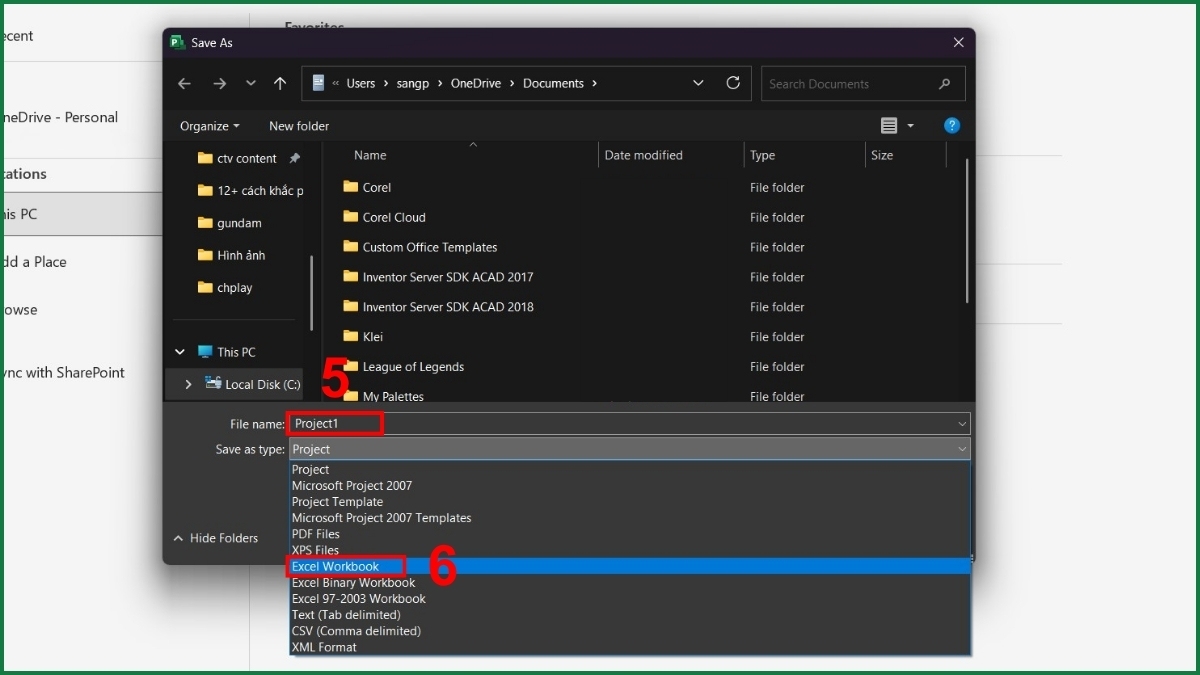Collapse This PC in the navigation pane

pos(179,352)
